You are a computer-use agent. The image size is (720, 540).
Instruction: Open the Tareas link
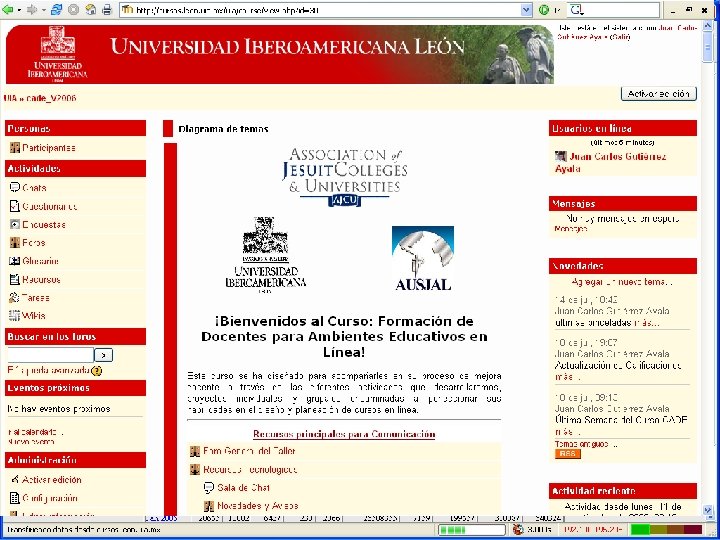point(35,298)
